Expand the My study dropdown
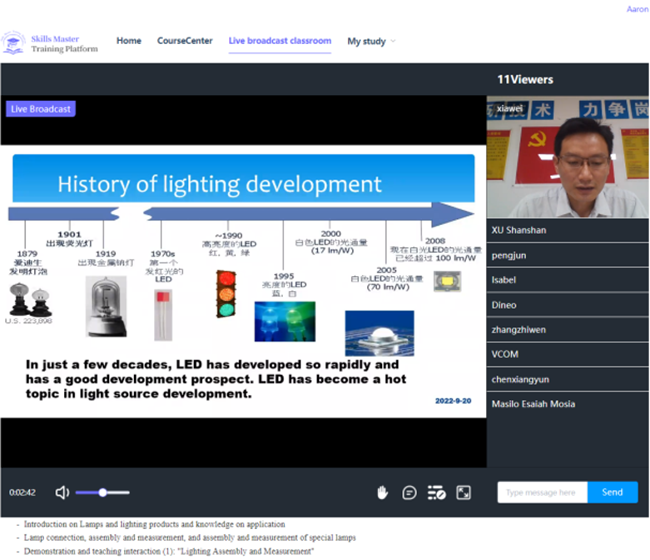This screenshot has width=650, height=560. (x=371, y=42)
